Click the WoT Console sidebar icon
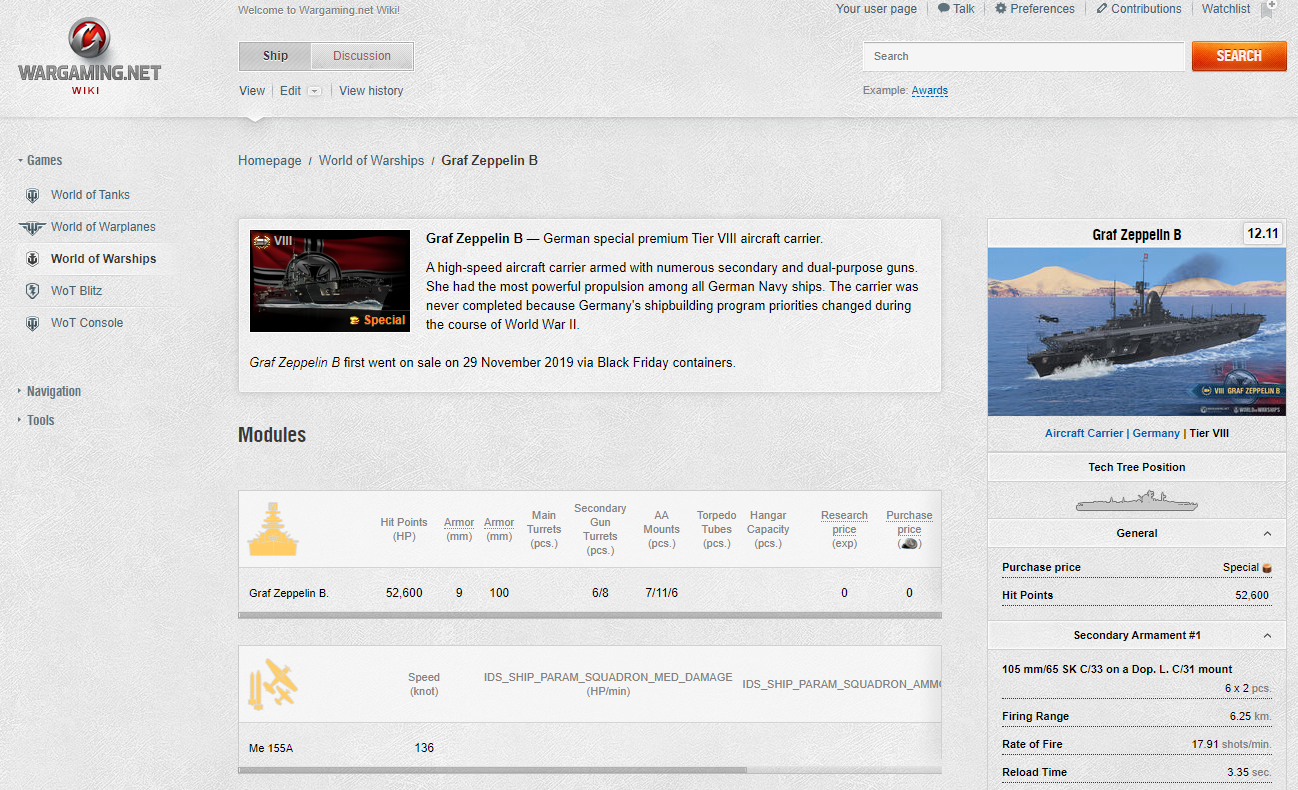The width and height of the screenshot is (1298, 790). [32, 323]
